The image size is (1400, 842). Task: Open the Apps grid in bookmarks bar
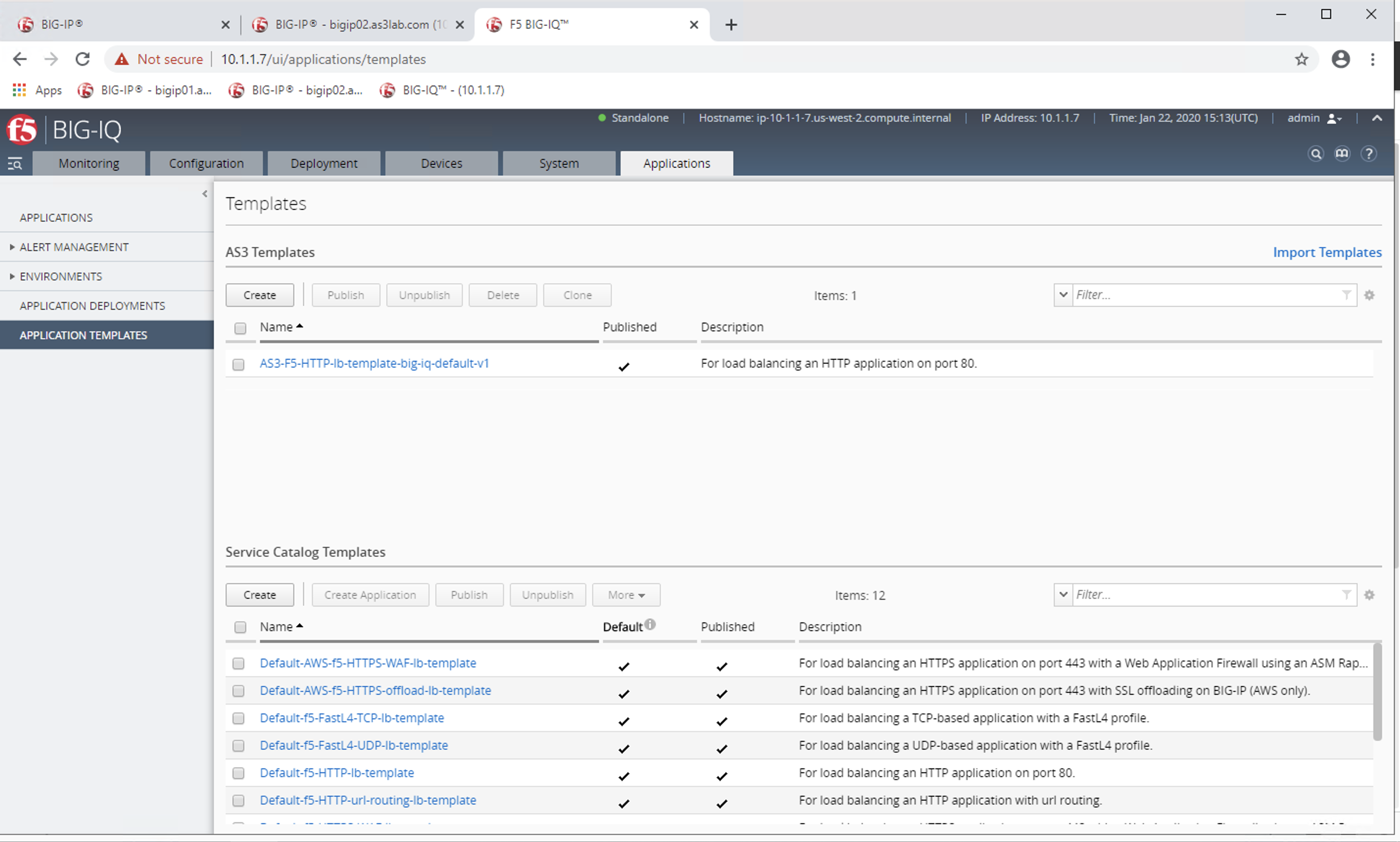(x=19, y=90)
